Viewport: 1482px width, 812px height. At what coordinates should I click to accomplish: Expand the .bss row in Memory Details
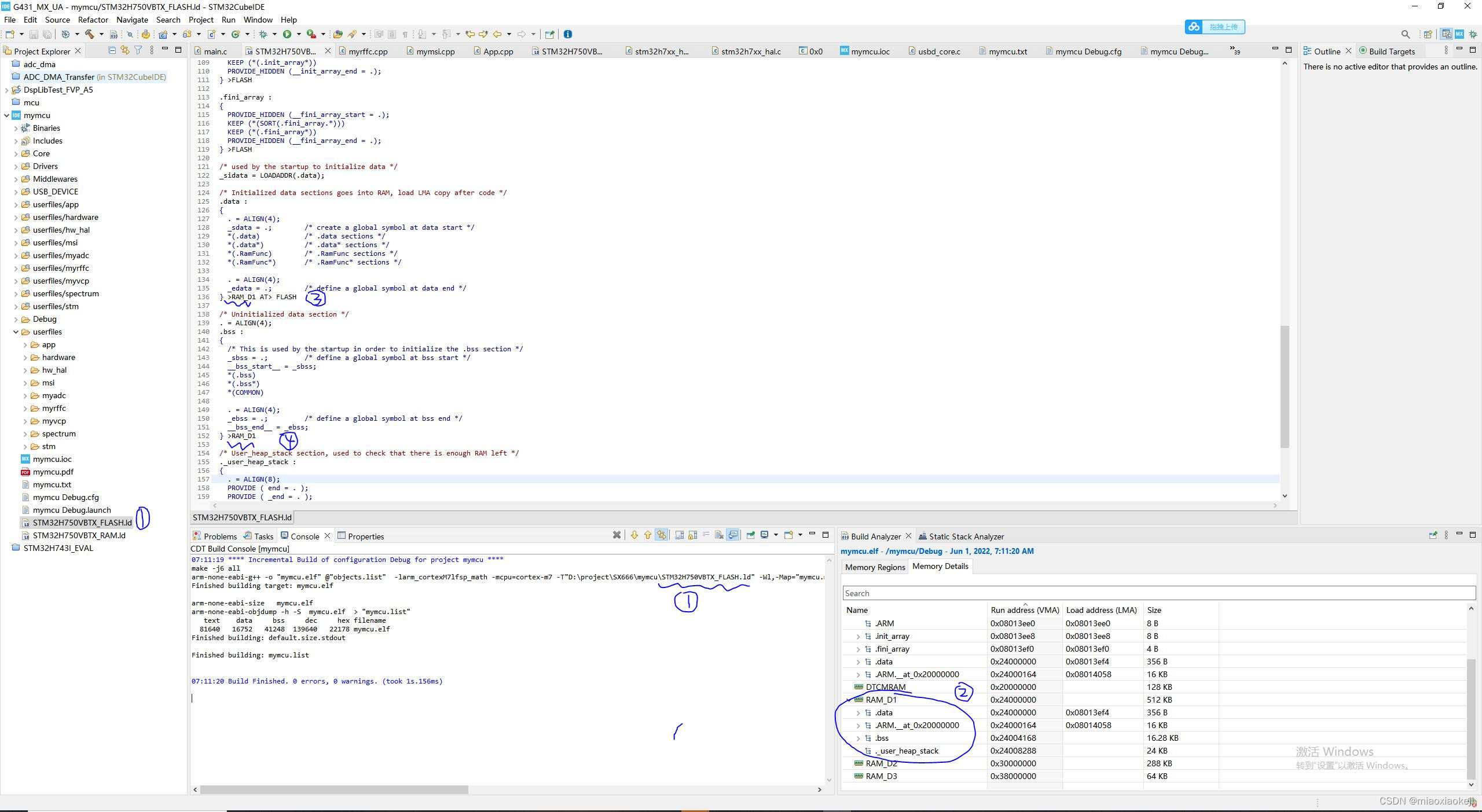tap(858, 738)
